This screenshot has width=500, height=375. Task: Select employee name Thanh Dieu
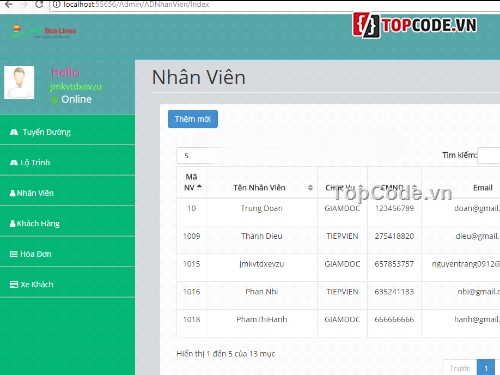tap(262, 236)
